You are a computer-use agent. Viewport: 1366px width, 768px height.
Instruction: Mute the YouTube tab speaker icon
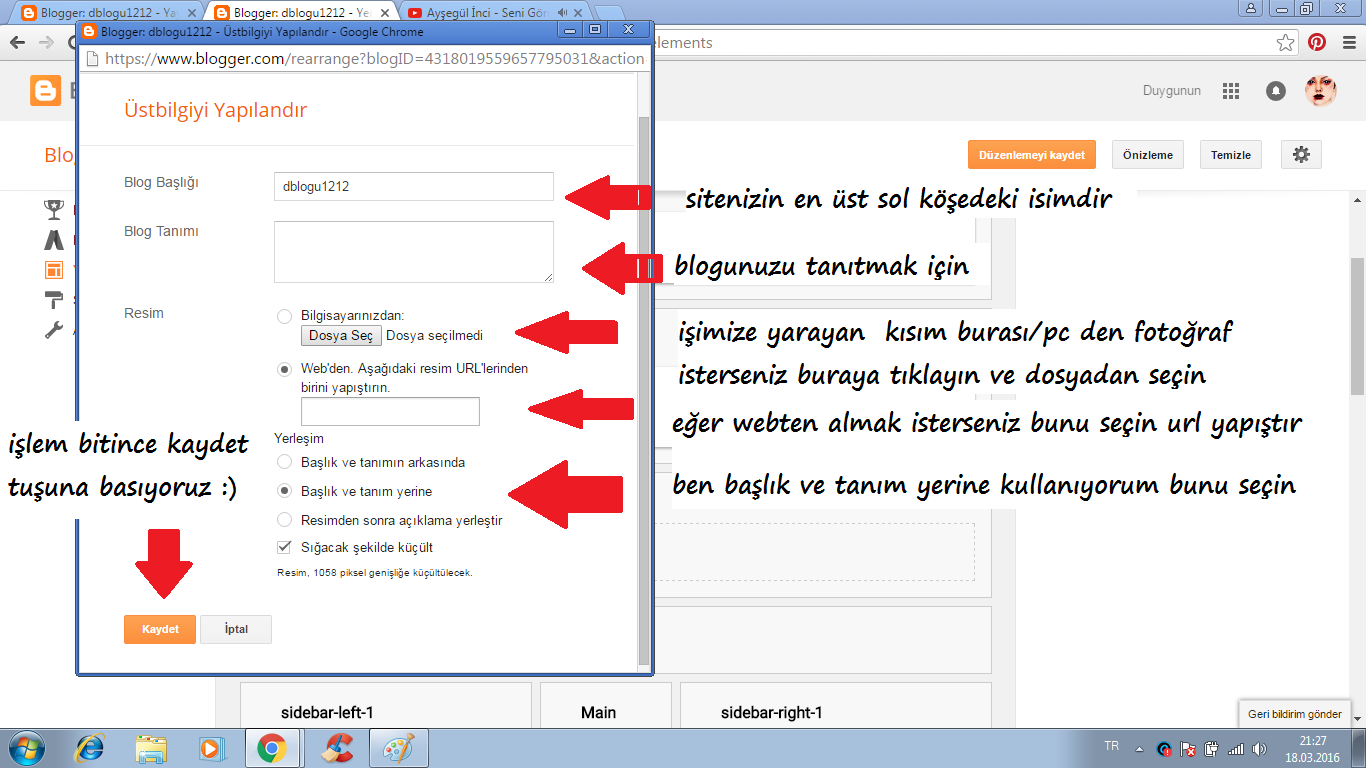pos(563,13)
